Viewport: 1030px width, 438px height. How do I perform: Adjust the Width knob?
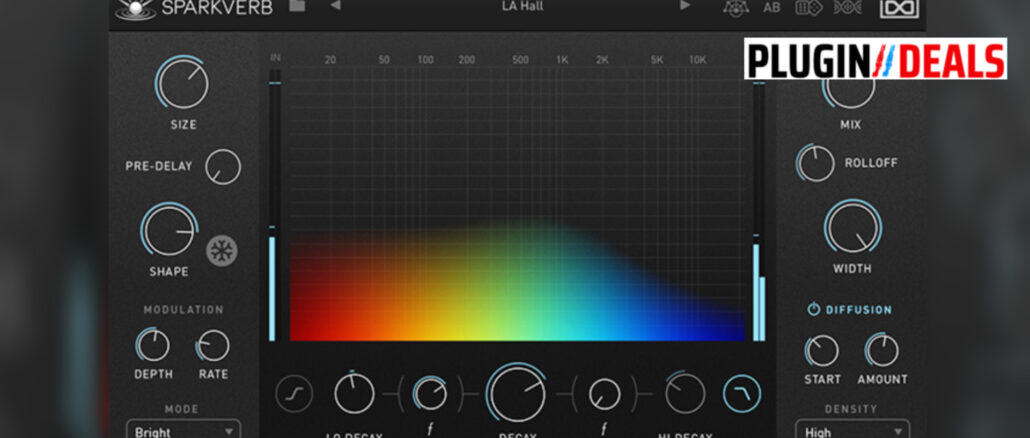tap(853, 228)
